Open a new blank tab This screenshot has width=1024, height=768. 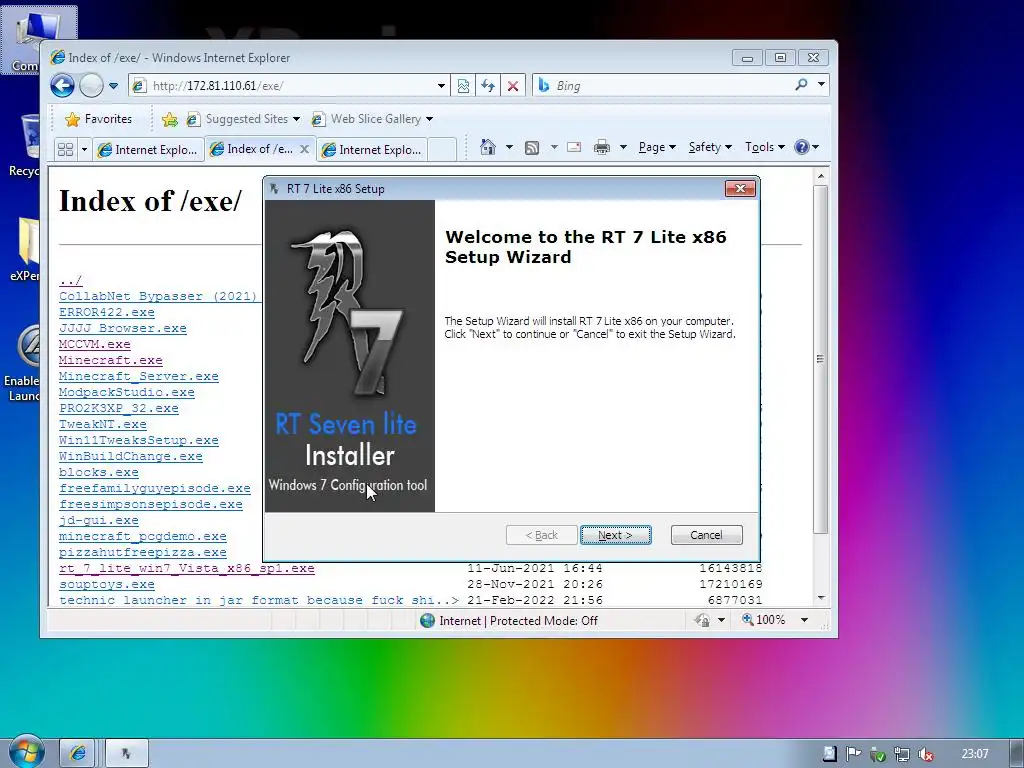pyautogui.click(x=442, y=150)
